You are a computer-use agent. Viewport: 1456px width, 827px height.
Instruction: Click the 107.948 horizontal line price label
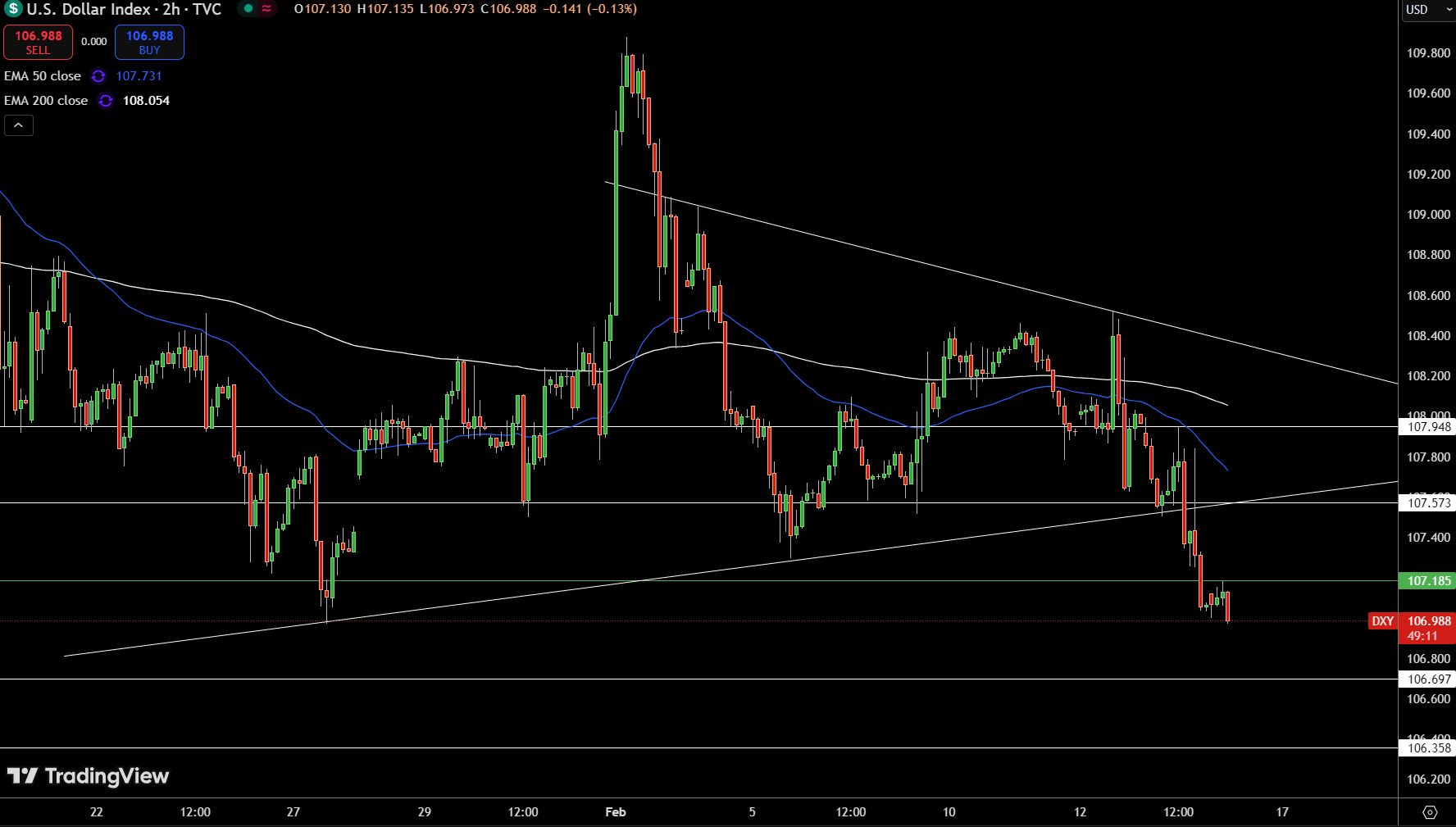tap(1429, 427)
